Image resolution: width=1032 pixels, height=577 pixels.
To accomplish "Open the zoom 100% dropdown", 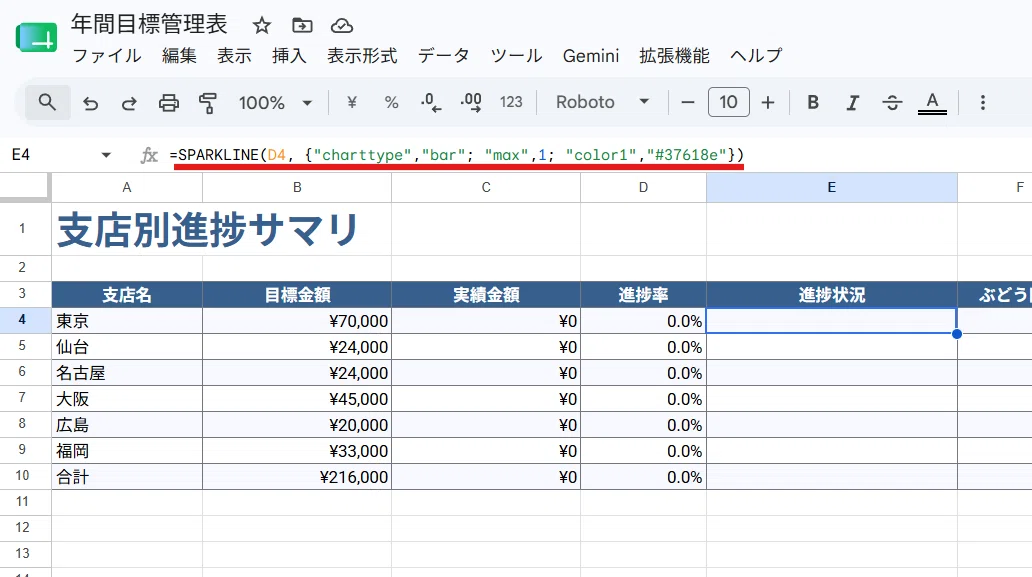I will [275, 103].
